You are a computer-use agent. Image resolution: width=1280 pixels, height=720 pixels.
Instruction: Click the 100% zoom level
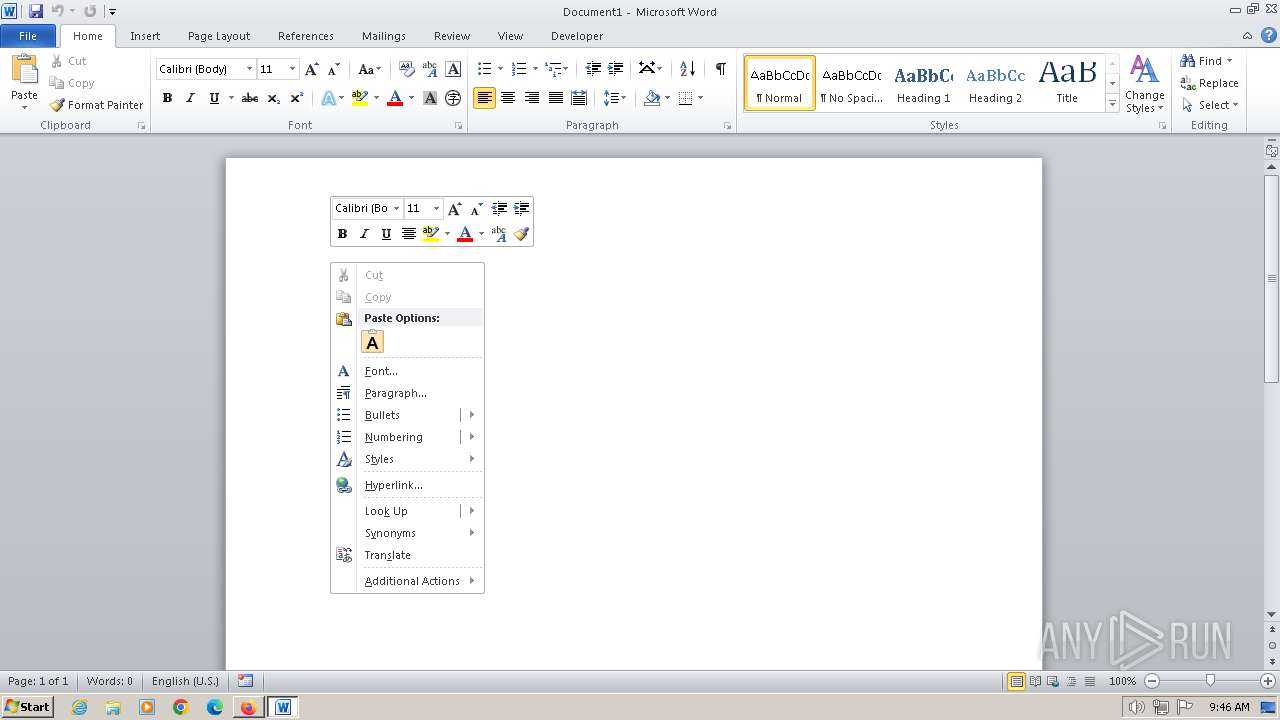pyautogui.click(x=1122, y=681)
